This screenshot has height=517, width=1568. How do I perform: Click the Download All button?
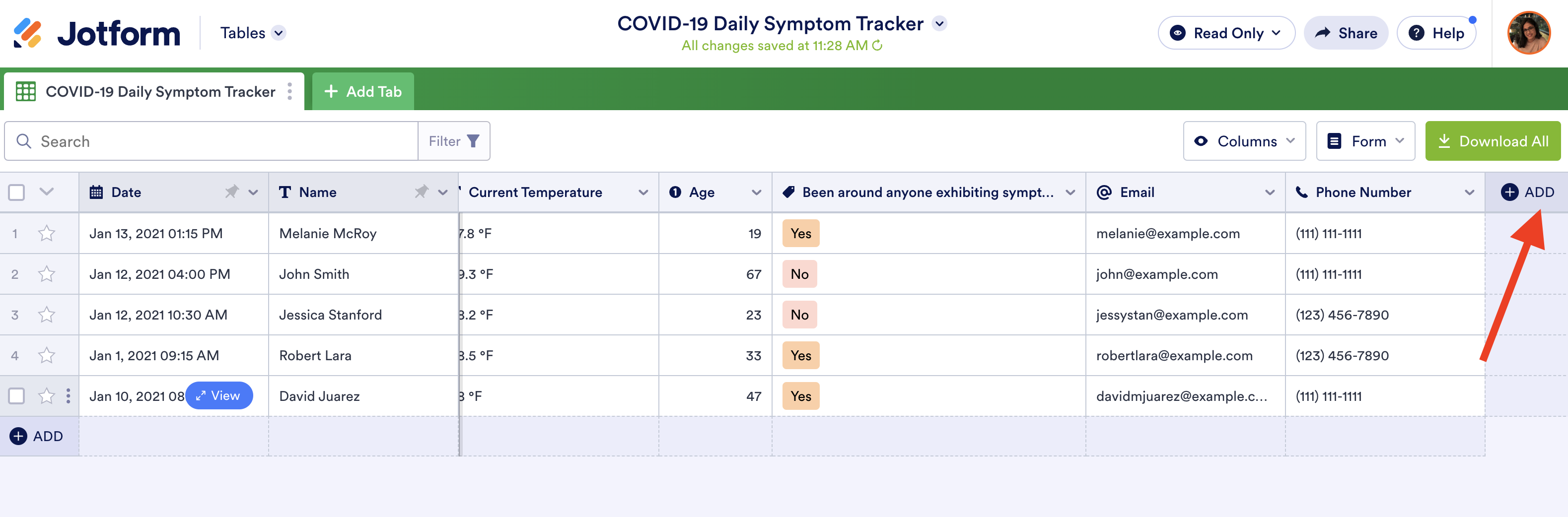point(1493,141)
